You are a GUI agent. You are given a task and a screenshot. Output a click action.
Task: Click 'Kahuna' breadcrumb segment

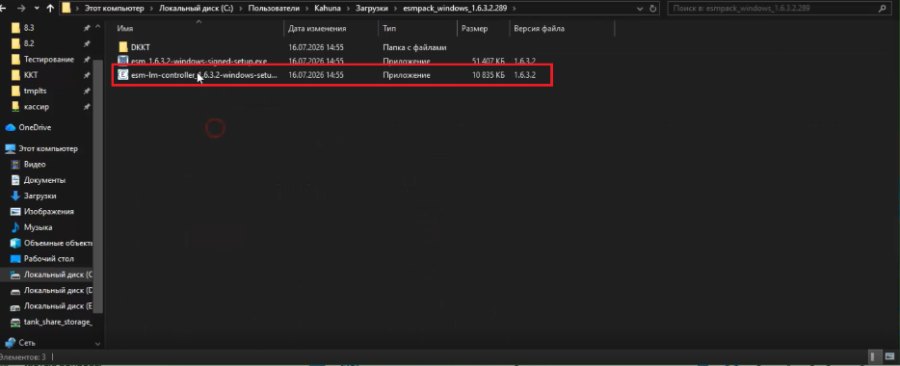pyautogui.click(x=327, y=9)
